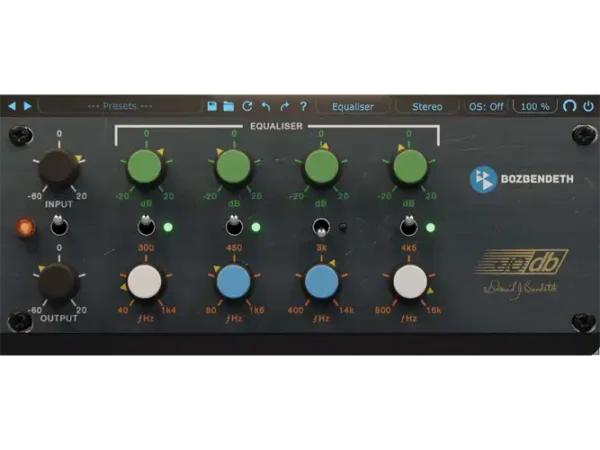Reload preset with circular arrow icon
The image size is (600, 450).
(x=247, y=106)
